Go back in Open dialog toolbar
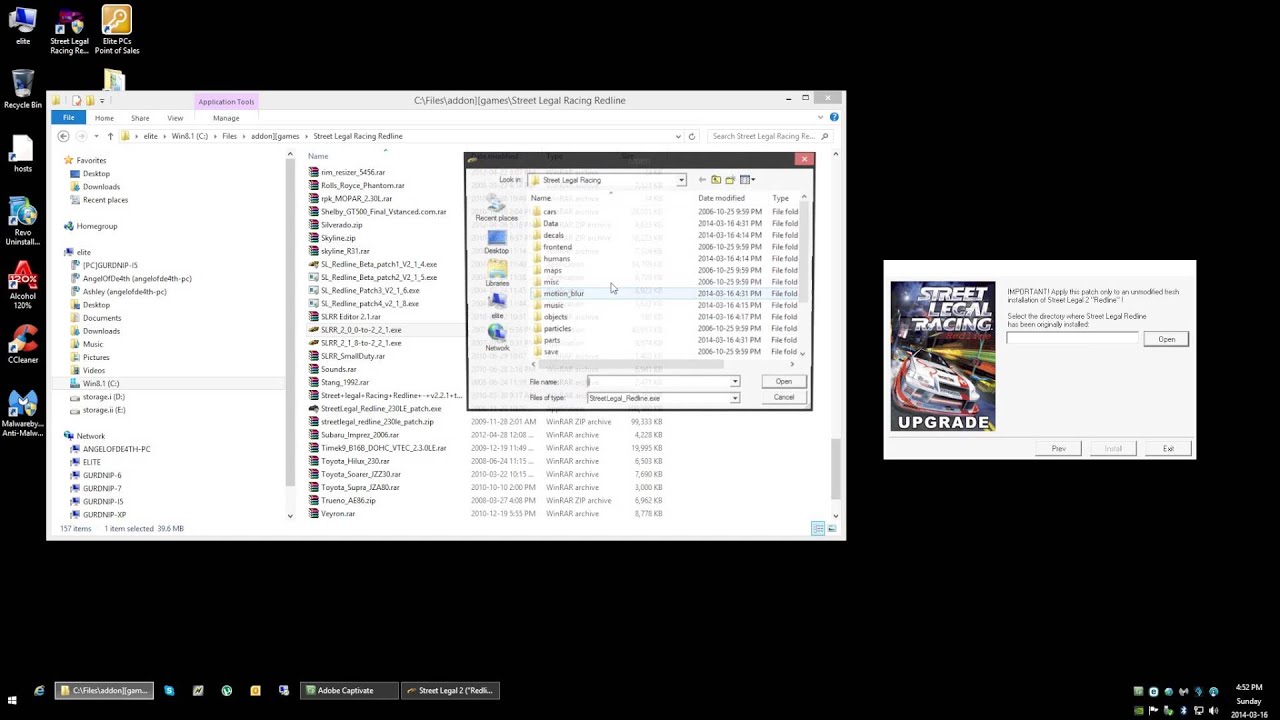 (x=702, y=180)
